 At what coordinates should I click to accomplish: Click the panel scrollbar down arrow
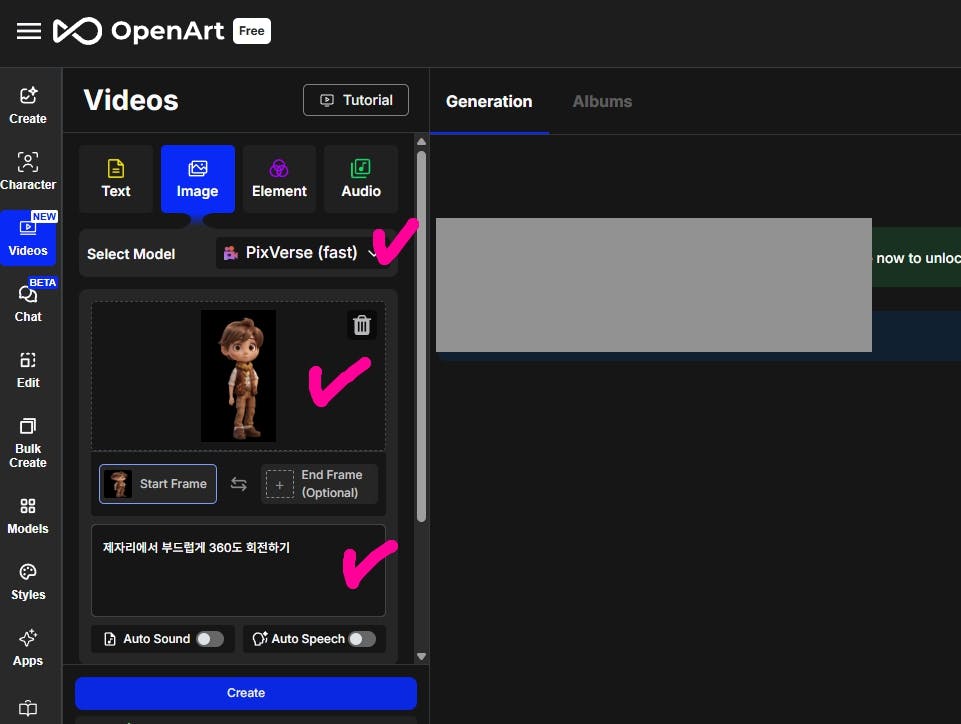(x=421, y=656)
